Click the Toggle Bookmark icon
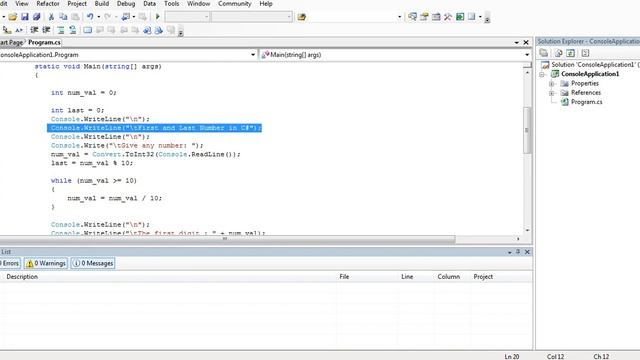Viewport: 640px width, 360px height. [x=87, y=30]
